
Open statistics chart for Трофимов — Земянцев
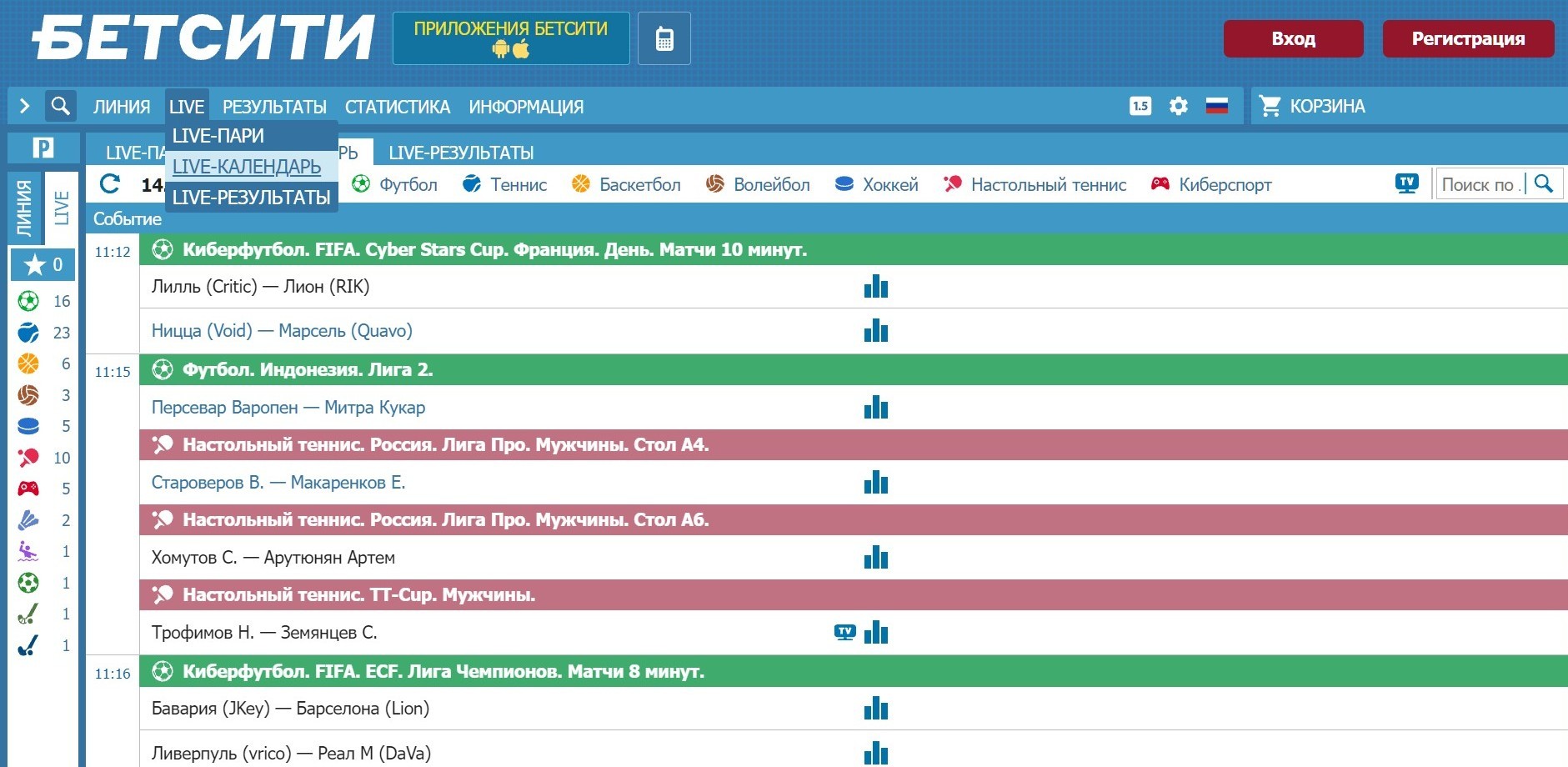[x=876, y=632]
